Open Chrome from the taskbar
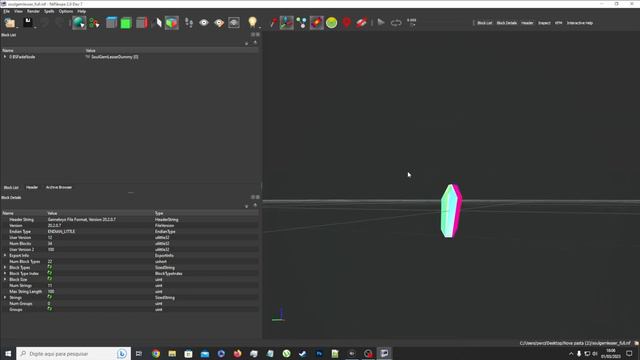640x360 pixels. [156, 353]
